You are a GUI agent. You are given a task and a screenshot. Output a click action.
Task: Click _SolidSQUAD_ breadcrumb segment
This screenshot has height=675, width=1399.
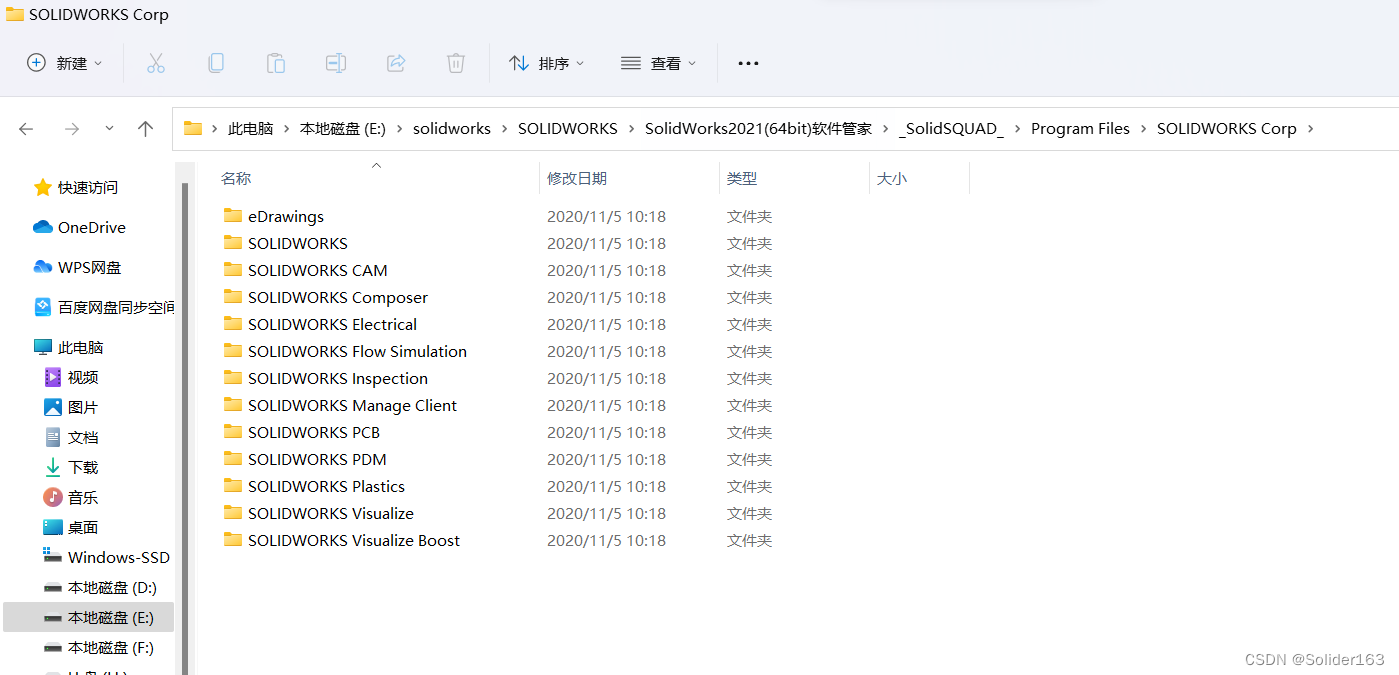(951, 128)
